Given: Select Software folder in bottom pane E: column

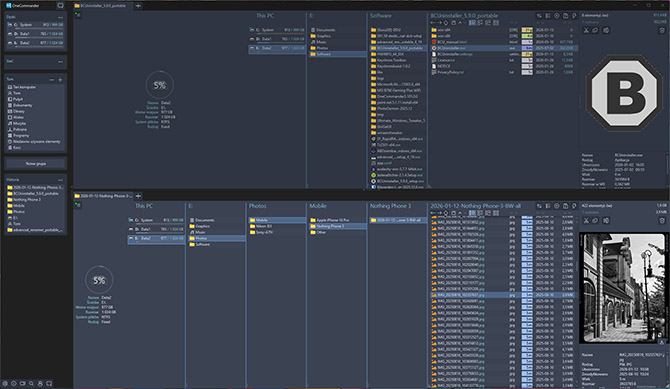Looking at the screenshot, I should coord(216,244).
